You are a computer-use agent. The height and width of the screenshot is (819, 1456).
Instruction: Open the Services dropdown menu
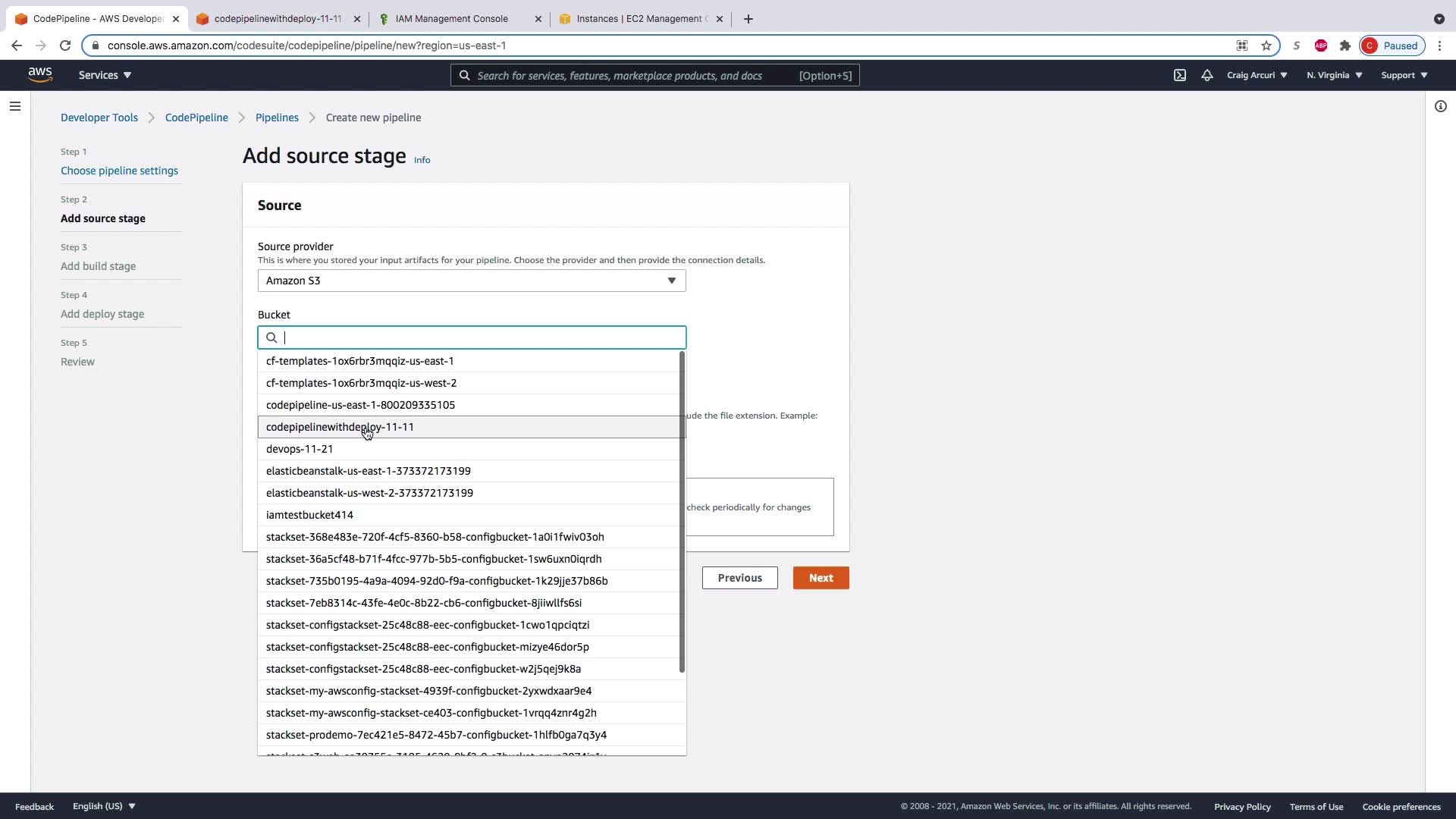[105, 75]
